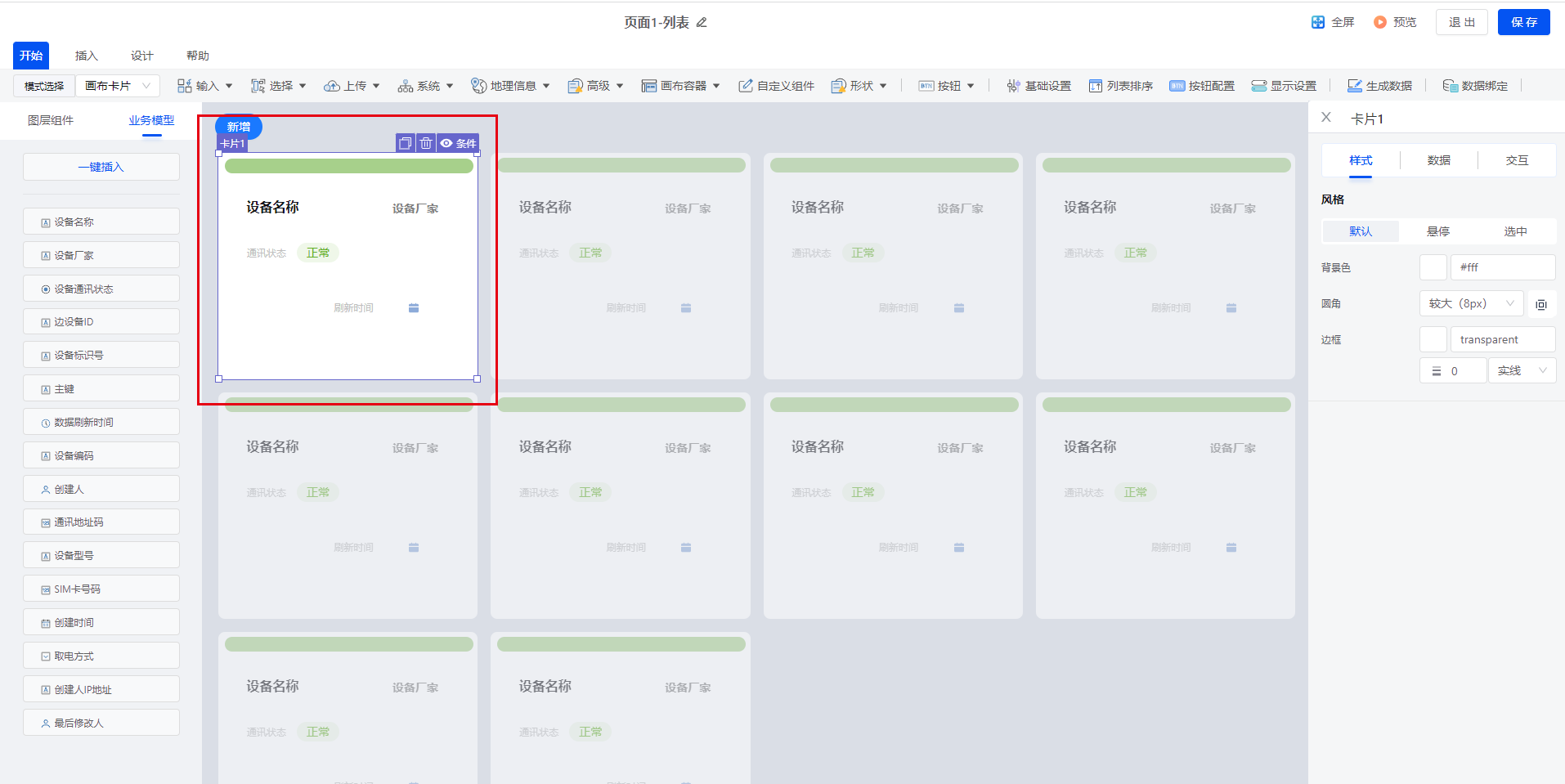Viewport: 1565px width, 784px height.
Task: Click the per-corner radius icon beside 圆角
Action: 1541,304
